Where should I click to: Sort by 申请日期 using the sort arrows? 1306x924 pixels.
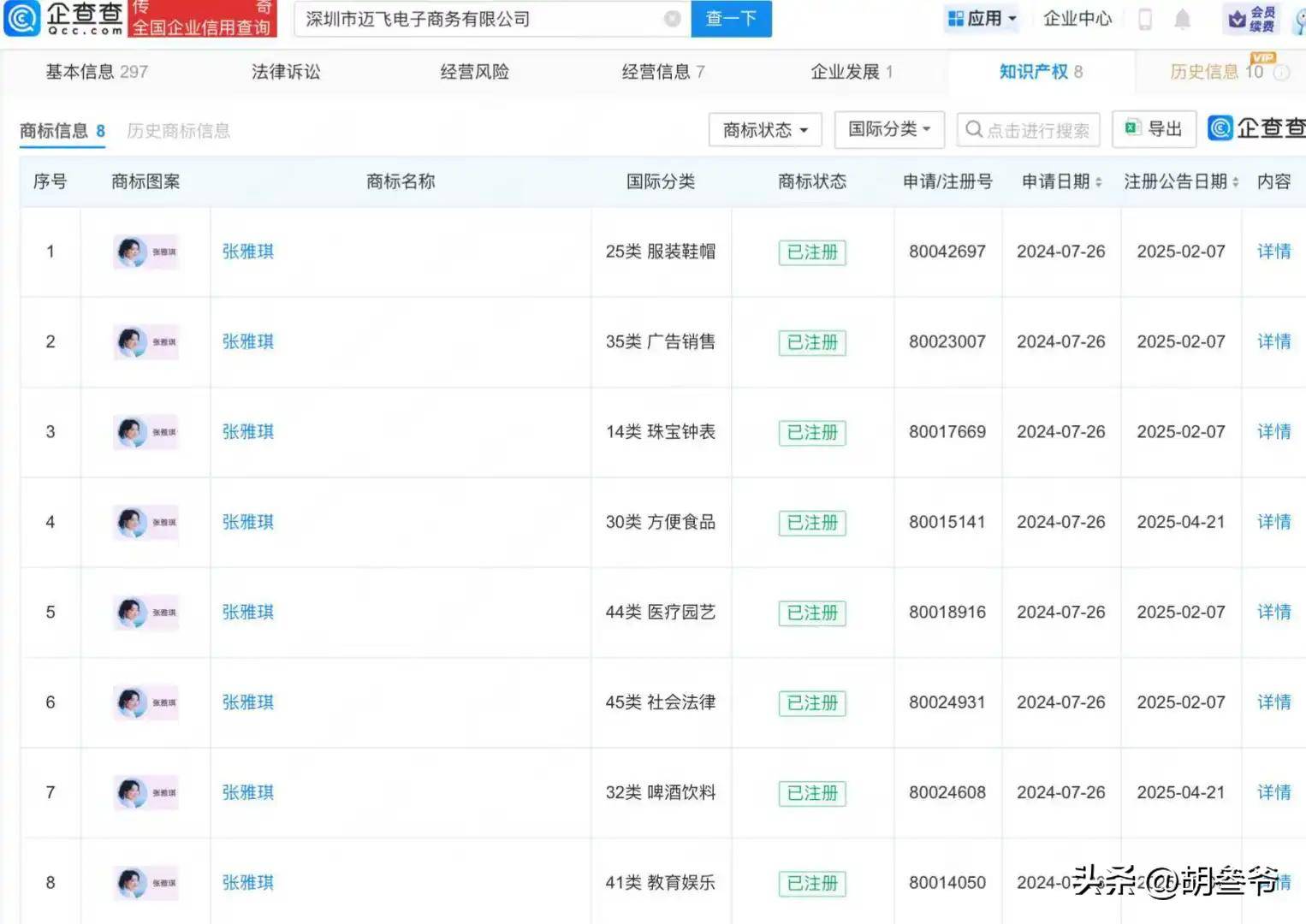coord(1098,182)
